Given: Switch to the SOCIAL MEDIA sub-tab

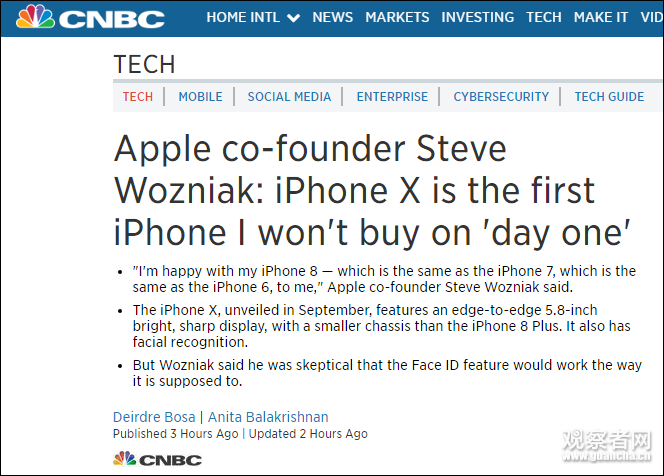Looking at the screenshot, I should [x=289, y=97].
